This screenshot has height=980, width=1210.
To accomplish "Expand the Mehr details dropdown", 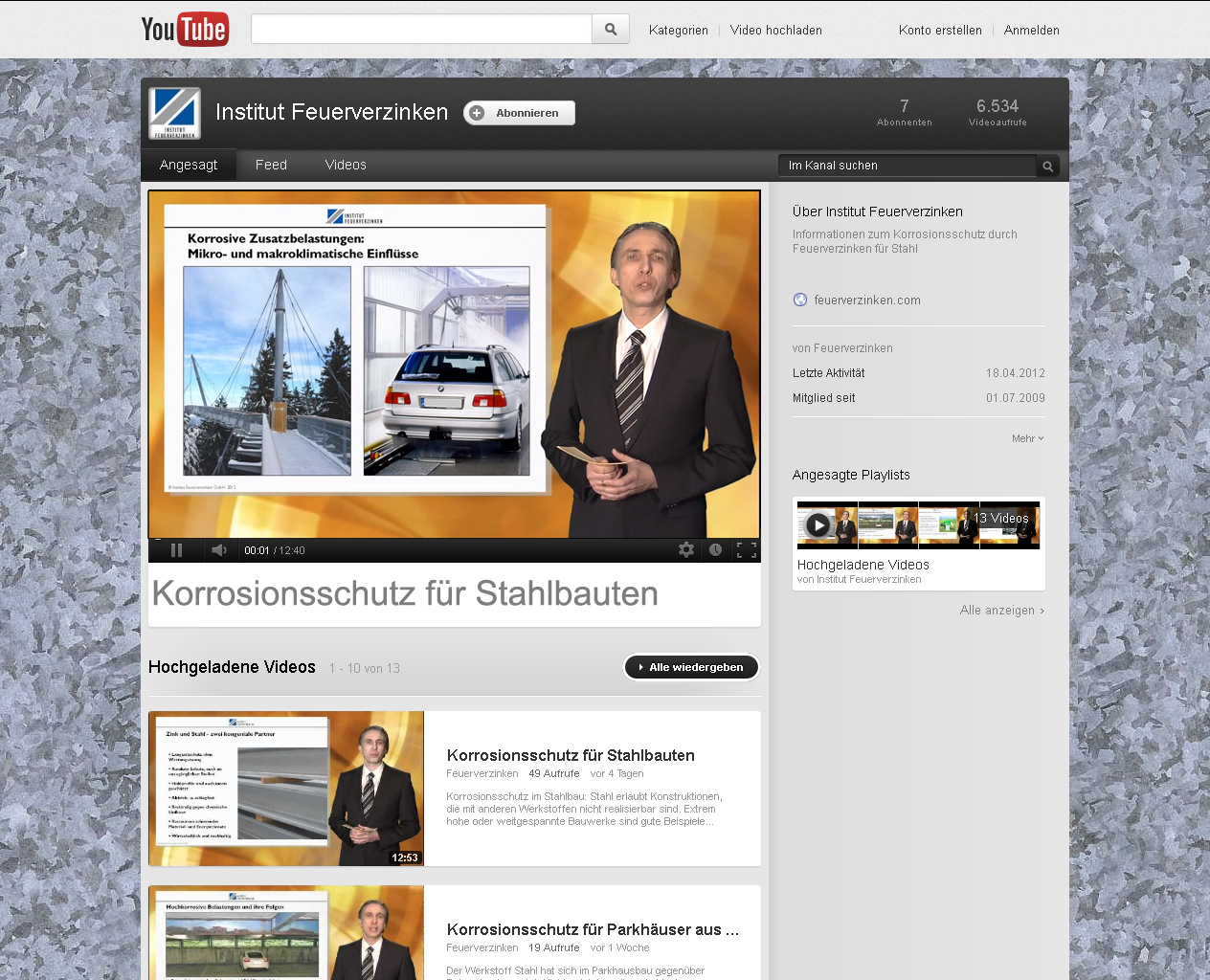I will [x=1028, y=438].
